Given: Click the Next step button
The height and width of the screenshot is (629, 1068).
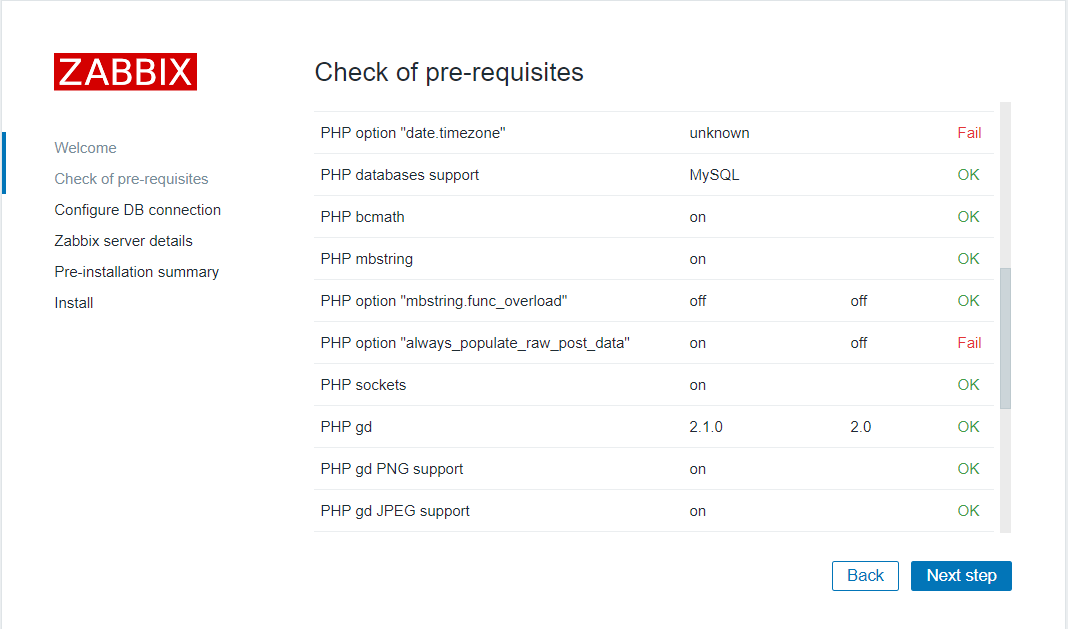Looking at the screenshot, I should click(x=960, y=576).
